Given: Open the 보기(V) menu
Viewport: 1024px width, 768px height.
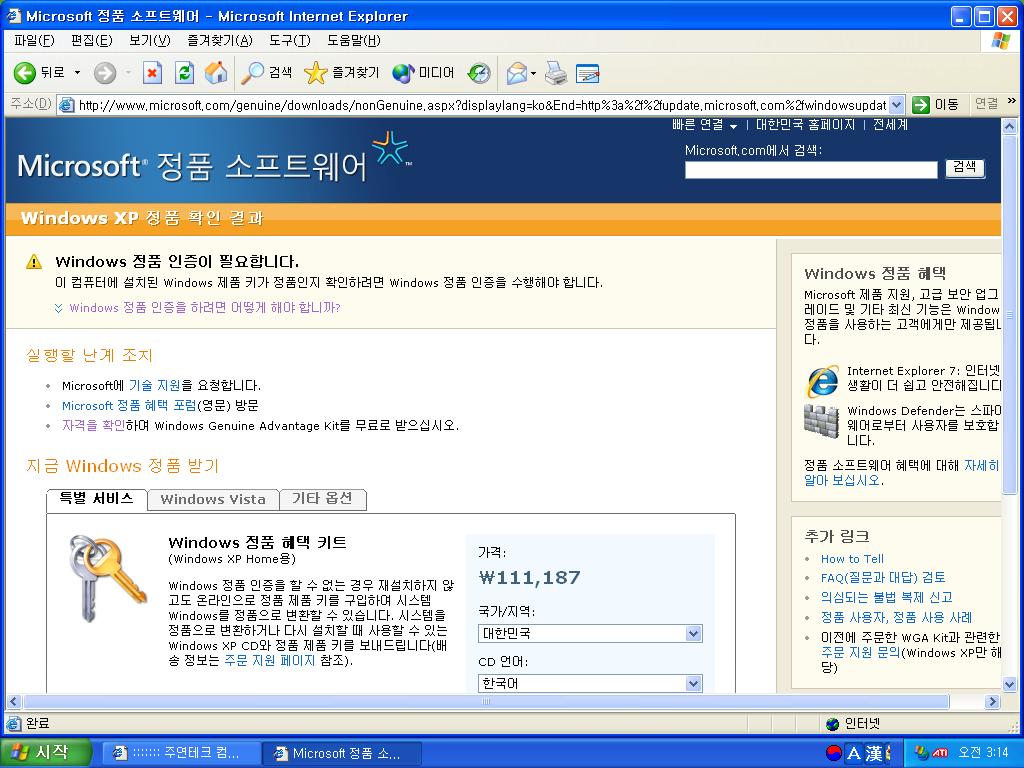Looking at the screenshot, I should pos(150,40).
